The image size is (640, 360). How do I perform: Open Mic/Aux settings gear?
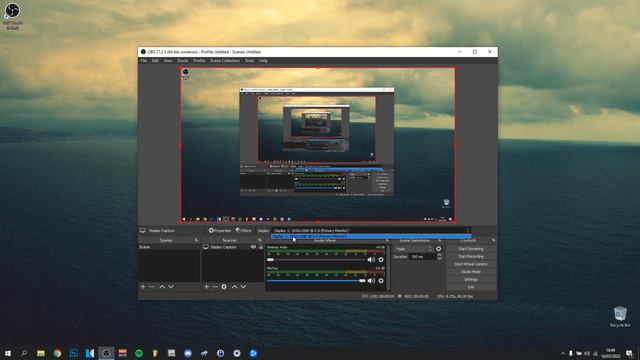(x=381, y=280)
